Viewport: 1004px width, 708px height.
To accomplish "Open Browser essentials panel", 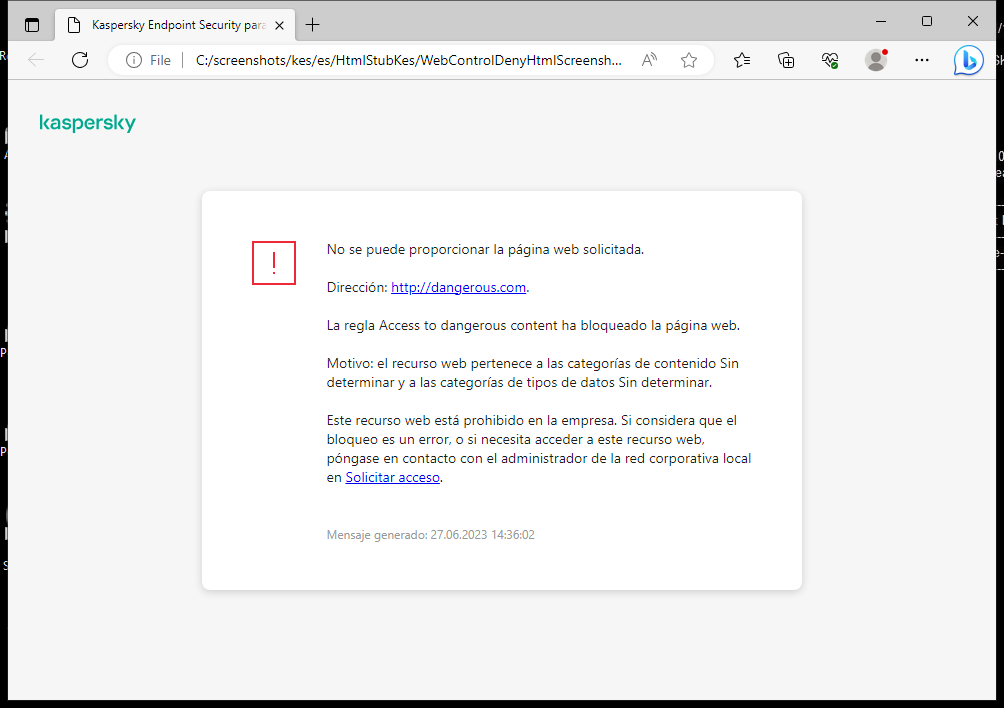I will point(830,60).
